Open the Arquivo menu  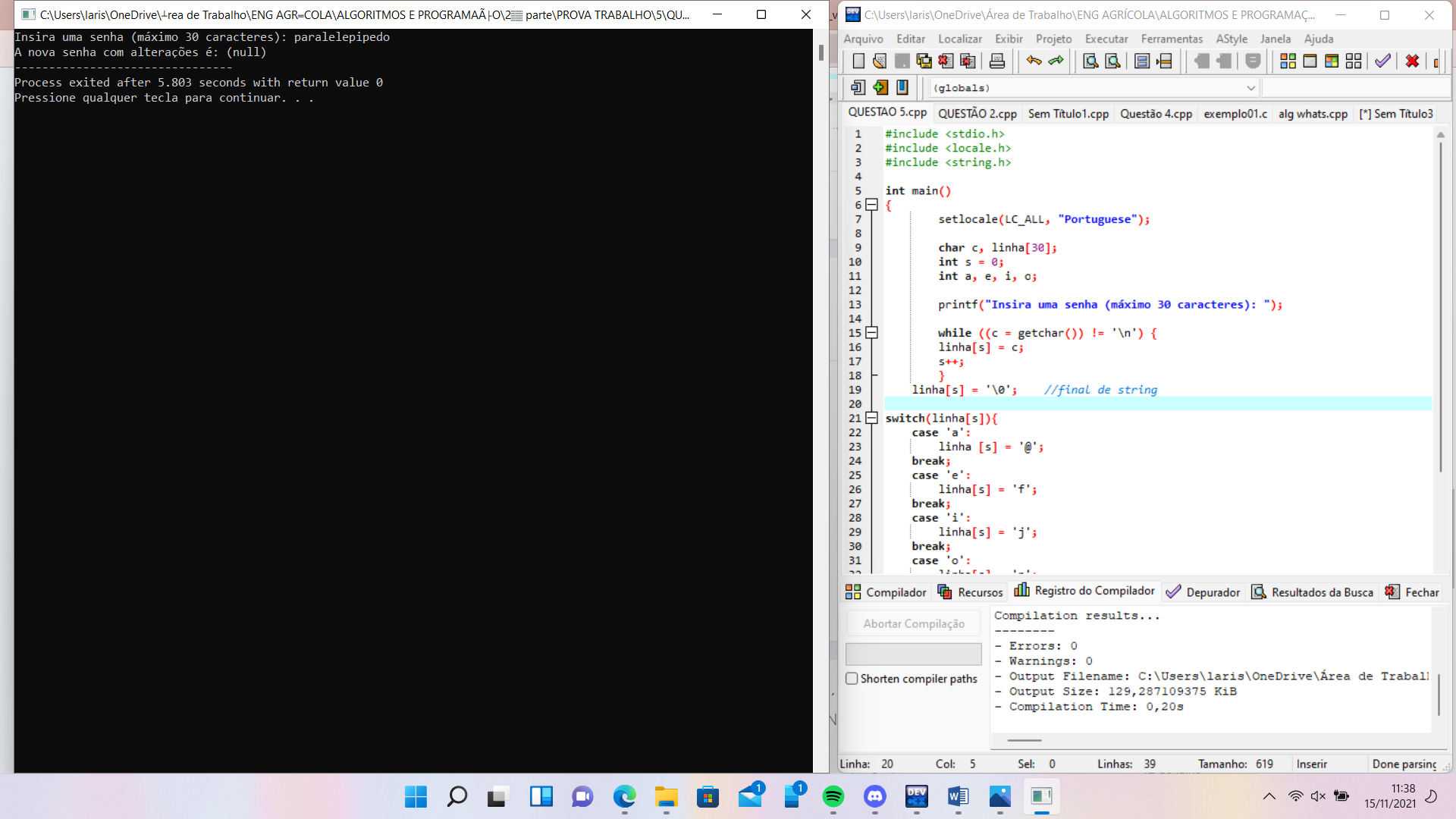tap(863, 39)
